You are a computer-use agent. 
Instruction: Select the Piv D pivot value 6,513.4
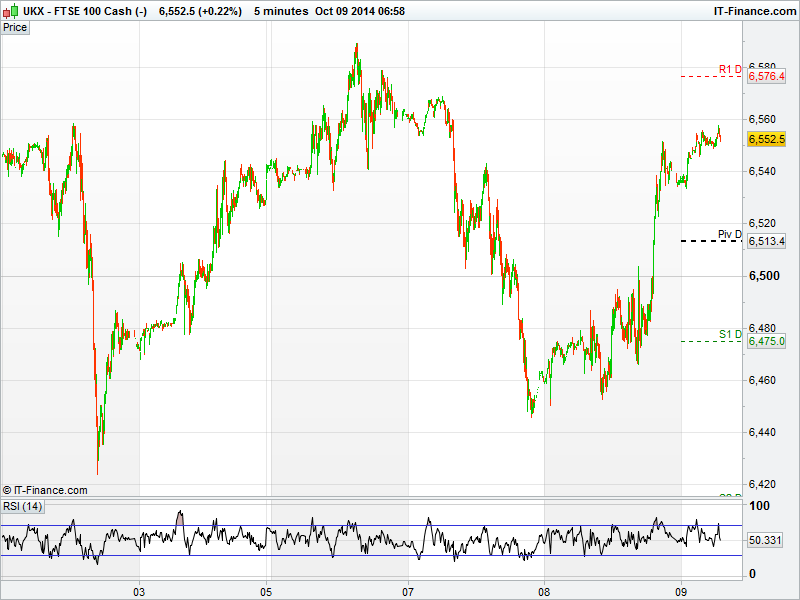point(767,241)
